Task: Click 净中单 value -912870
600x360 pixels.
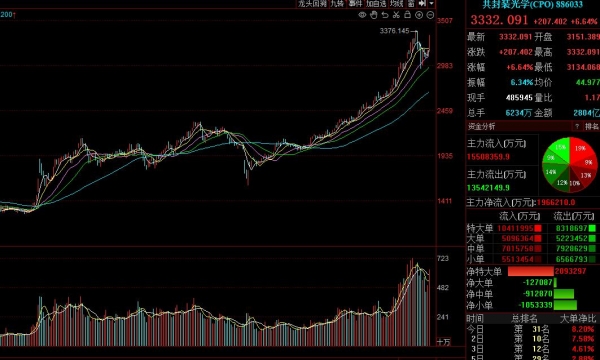Action: pyautogui.click(x=538, y=294)
